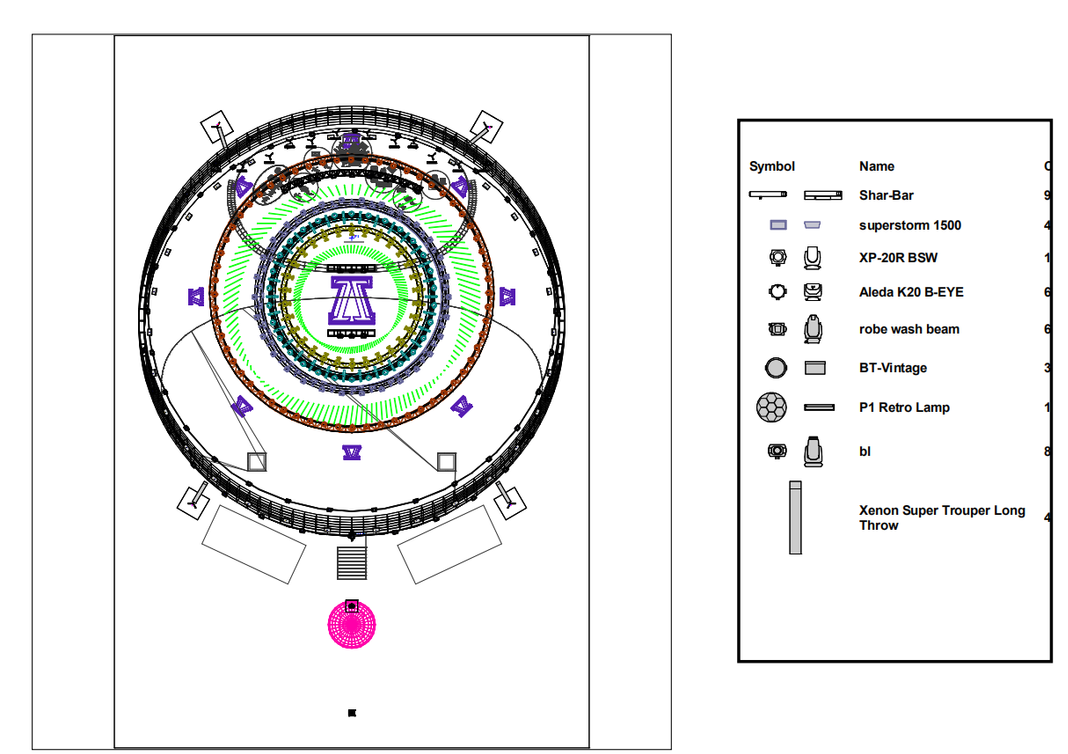The image size is (1068, 754).
Task: Select the Aleda K20 B-EYE side-view symbol
Action: coord(812,292)
